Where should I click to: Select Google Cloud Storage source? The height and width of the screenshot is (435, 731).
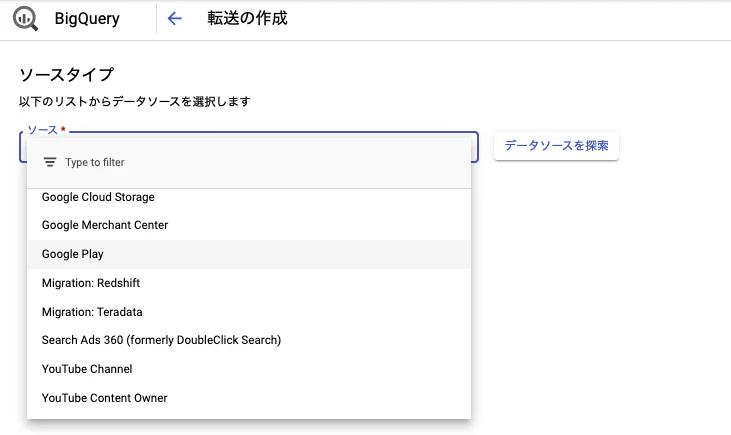click(x=249, y=197)
